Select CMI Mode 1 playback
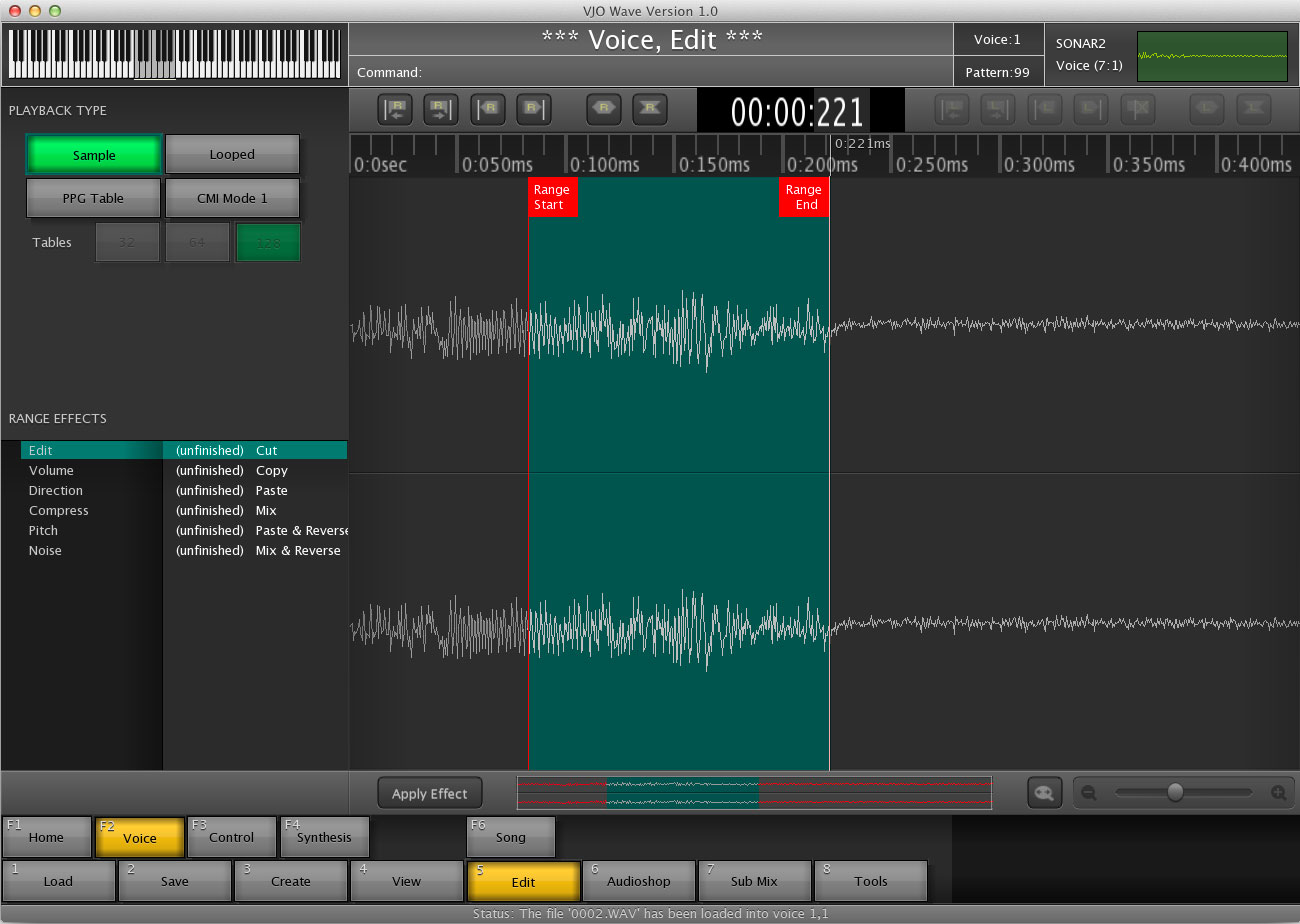The height and width of the screenshot is (924, 1300). 232,198
